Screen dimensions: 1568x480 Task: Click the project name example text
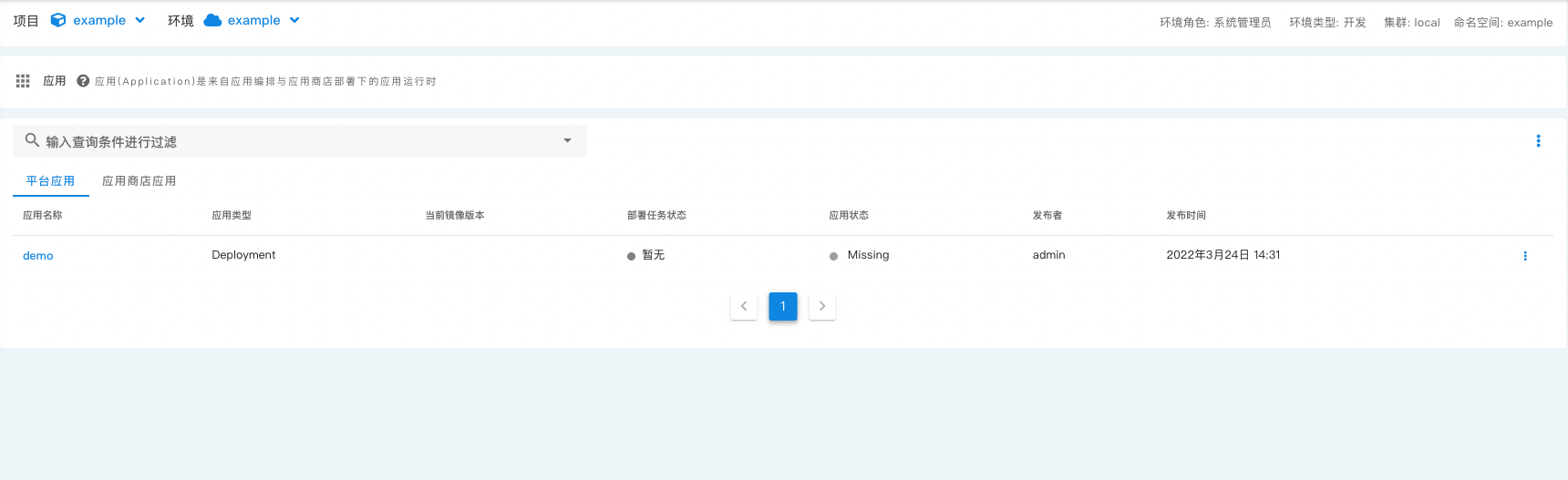(x=99, y=20)
